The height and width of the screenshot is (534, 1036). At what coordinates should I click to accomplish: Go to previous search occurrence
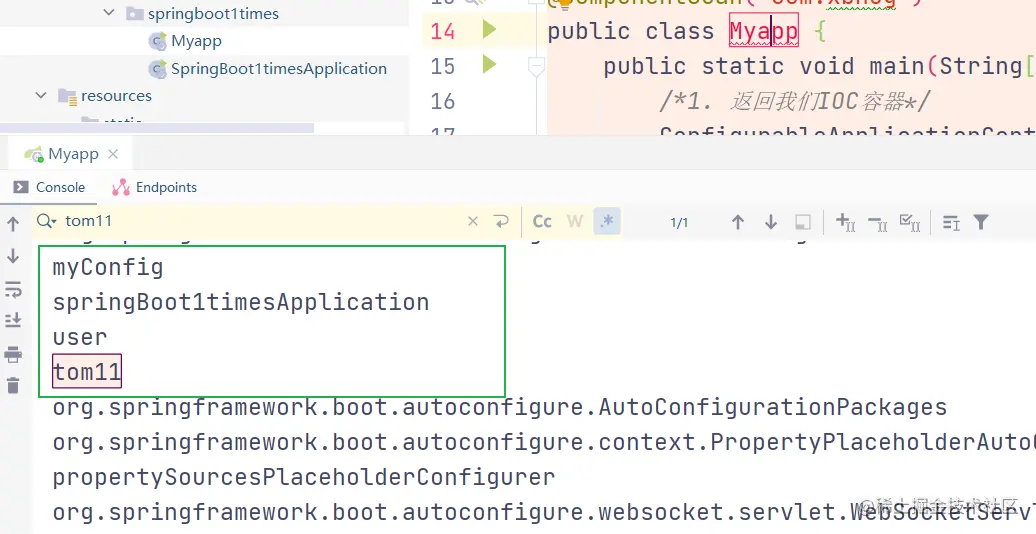tap(738, 222)
